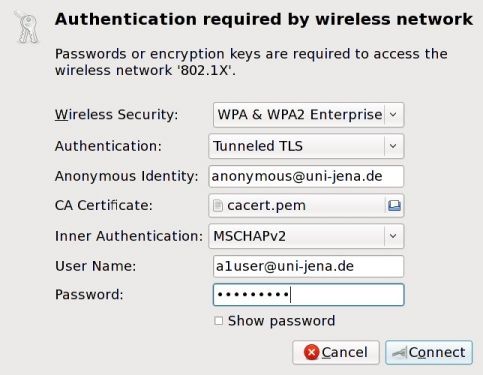Focus the User Name text field
The width and height of the screenshot is (483, 375).
(308, 266)
